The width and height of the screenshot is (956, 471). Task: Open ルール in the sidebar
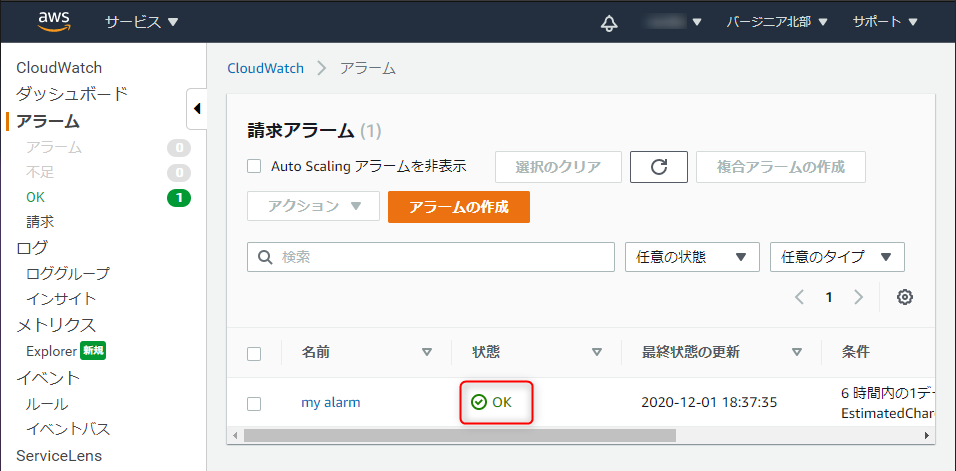(x=47, y=404)
